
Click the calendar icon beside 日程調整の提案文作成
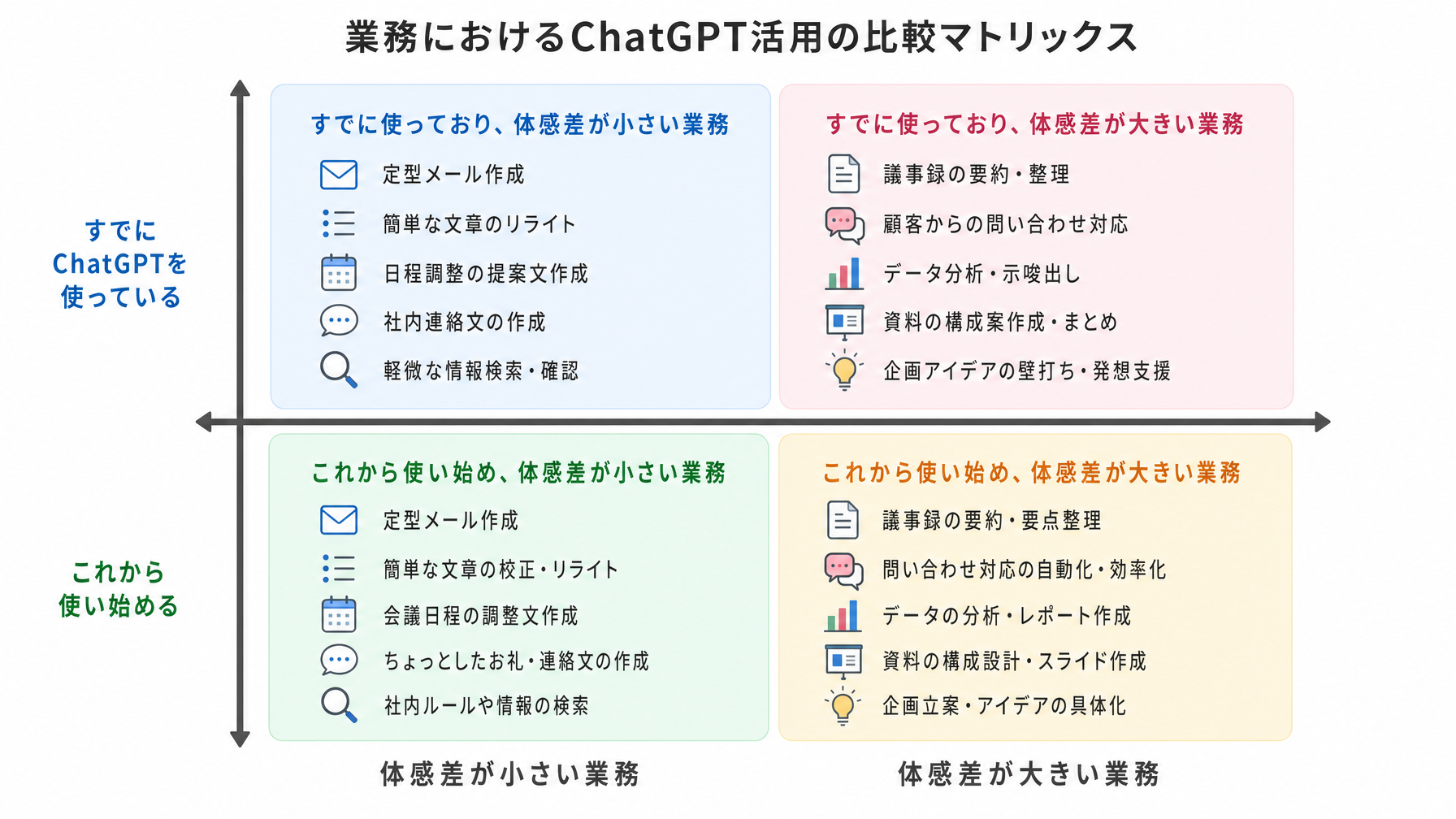339,273
